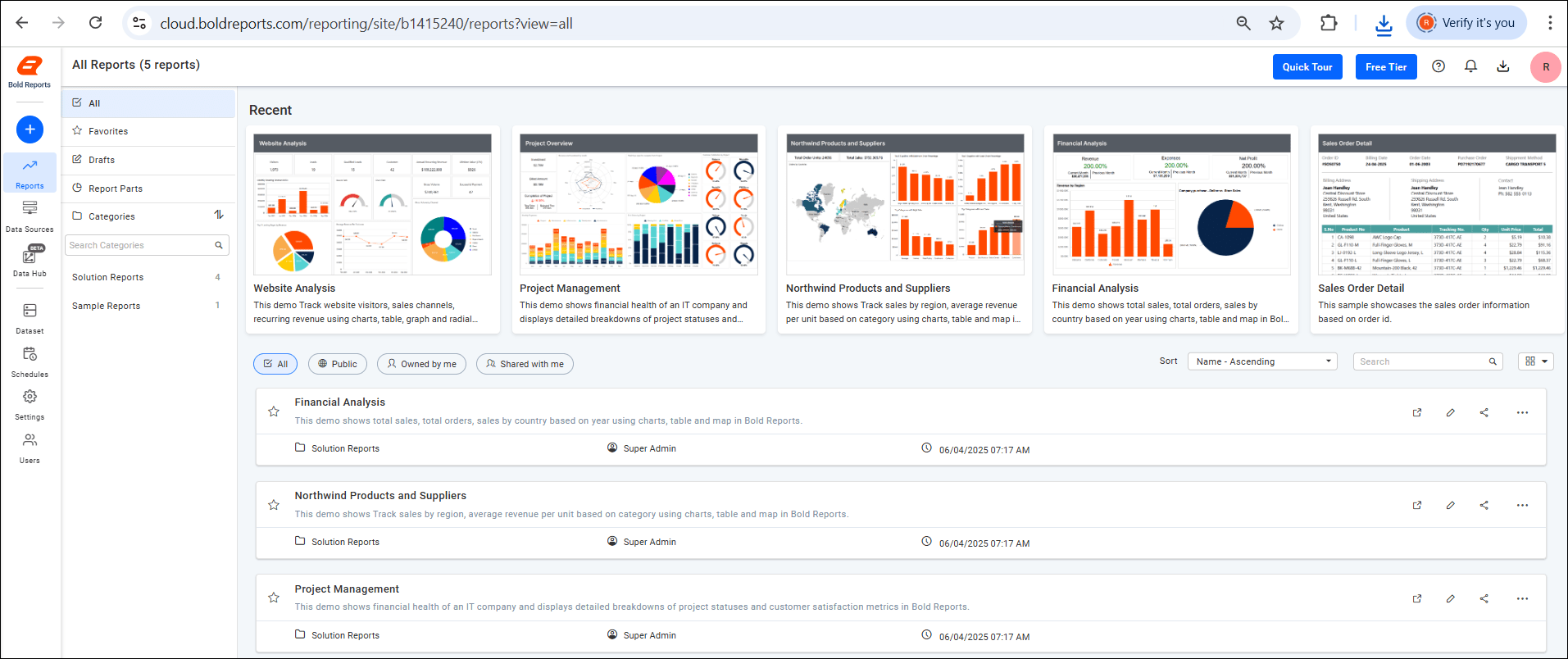Click the browser reload button
Image resolution: width=1568 pixels, height=659 pixels.
96,23
